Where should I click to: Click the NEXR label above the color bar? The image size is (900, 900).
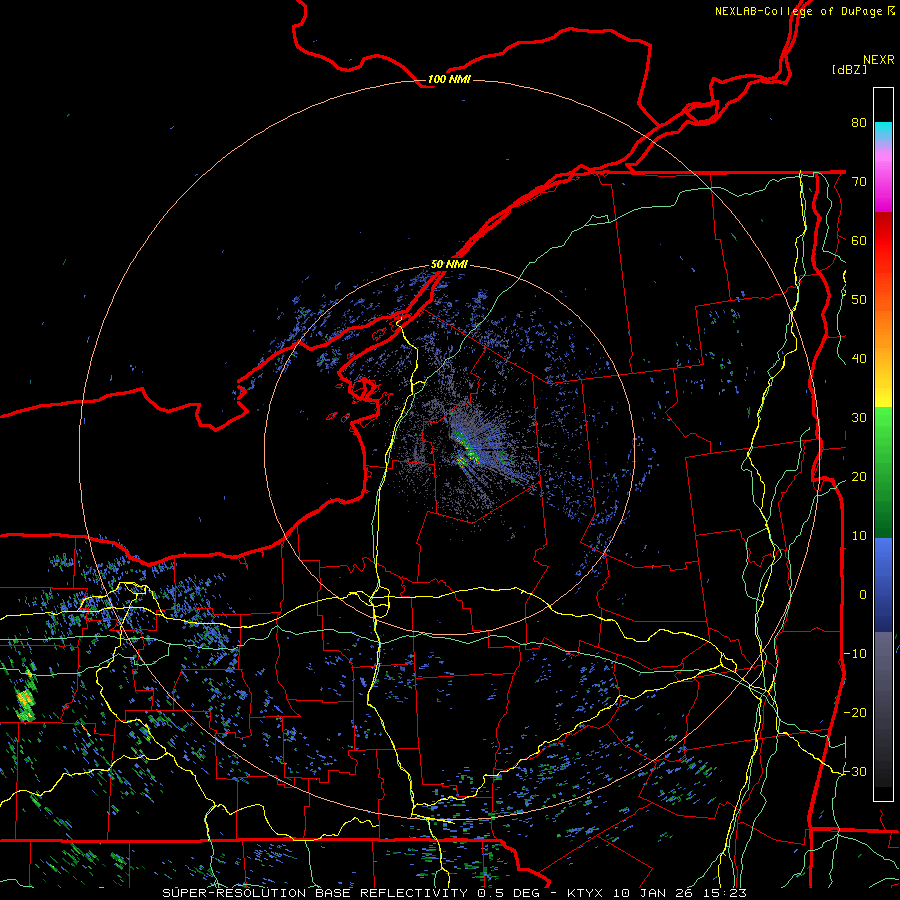pyautogui.click(x=879, y=60)
